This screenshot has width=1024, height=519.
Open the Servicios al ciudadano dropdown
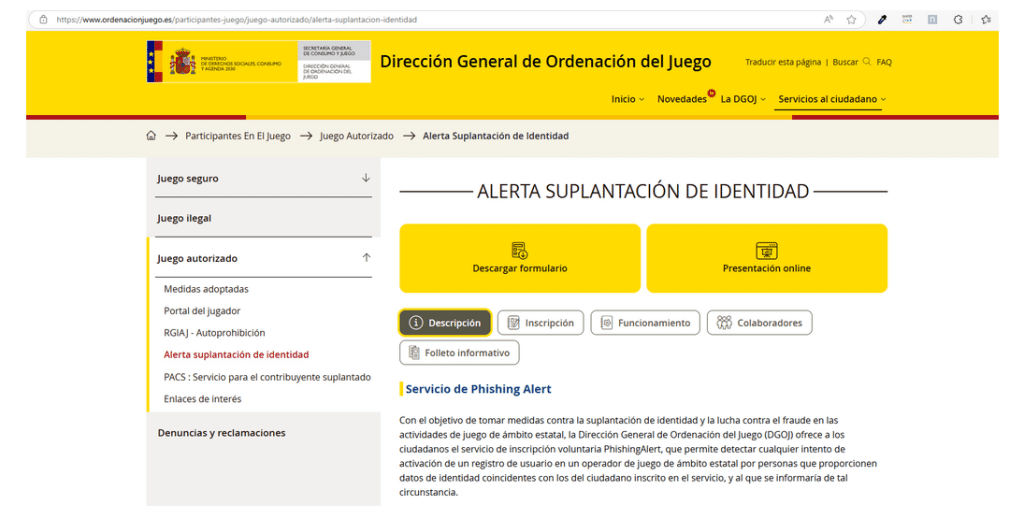(832, 99)
